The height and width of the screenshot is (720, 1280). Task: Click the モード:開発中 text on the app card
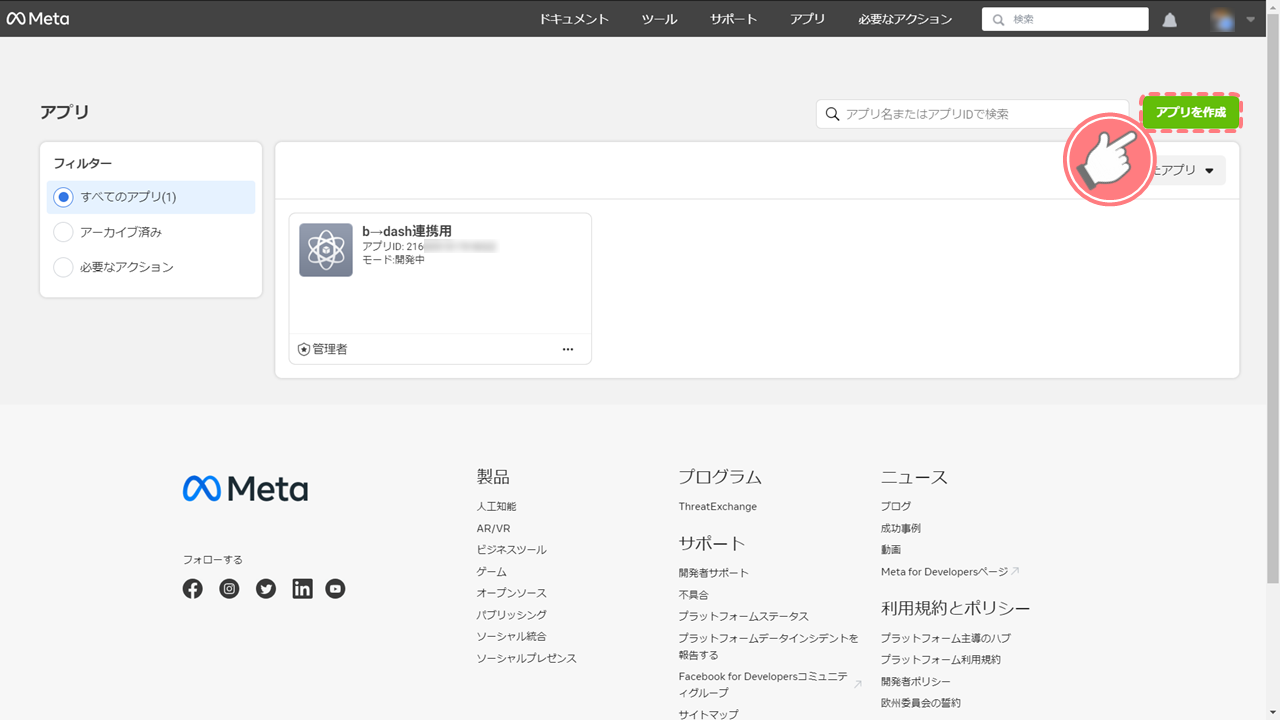point(393,260)
